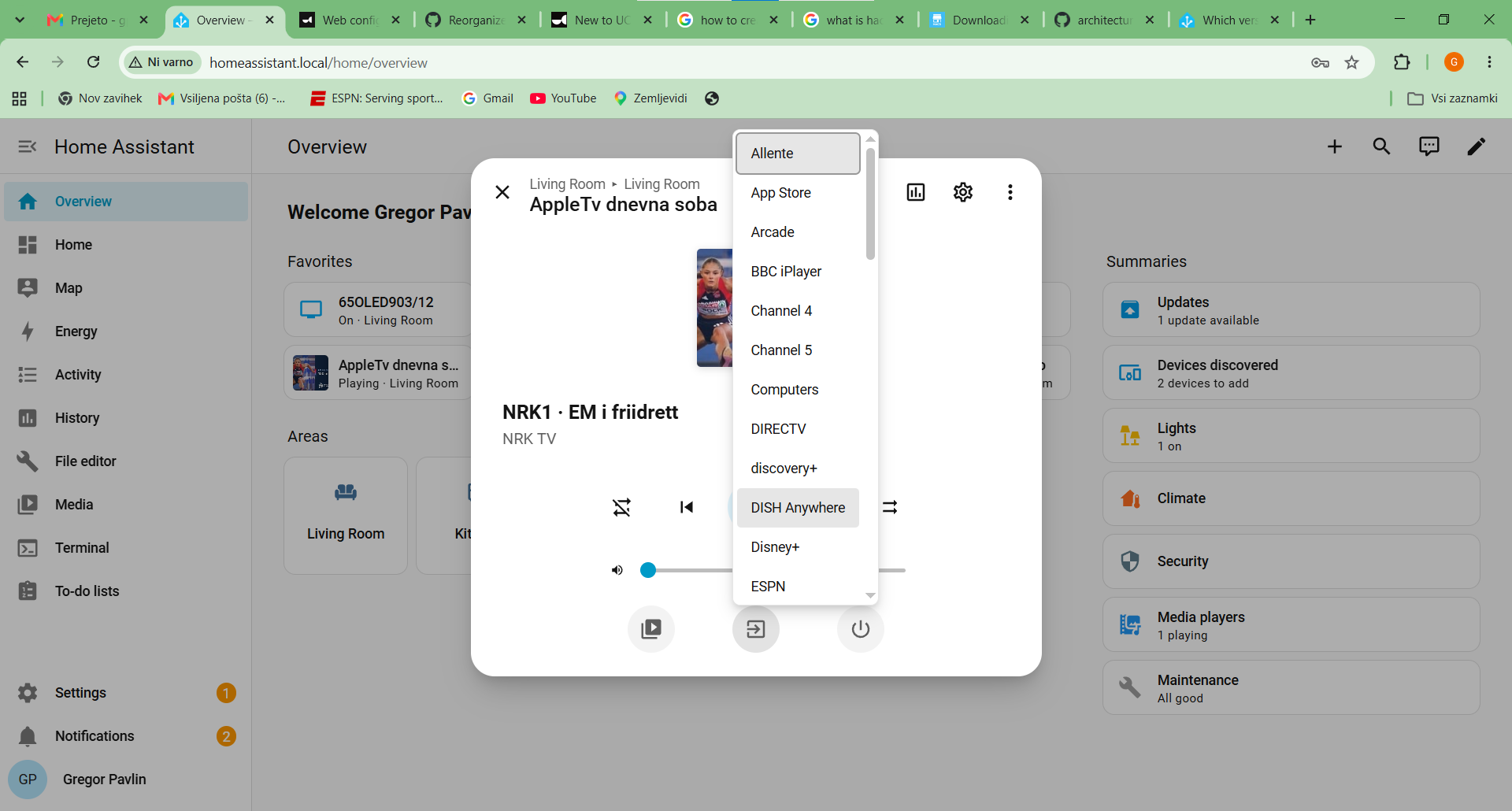Image resolution: width=1512 pixels, height=811 pixels.
Task: Toggle repeat mode in media player
Action: [x=890, y=507]
